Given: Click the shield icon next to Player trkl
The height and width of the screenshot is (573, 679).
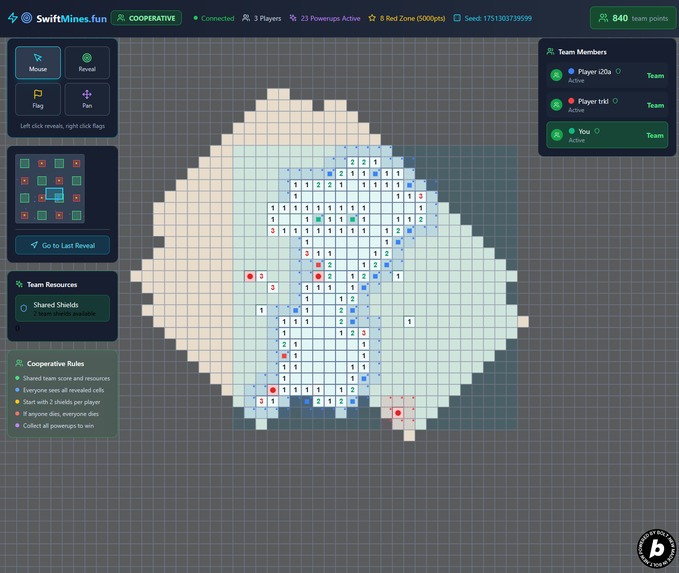Looking at the screenshot, I should click(615, 101).
